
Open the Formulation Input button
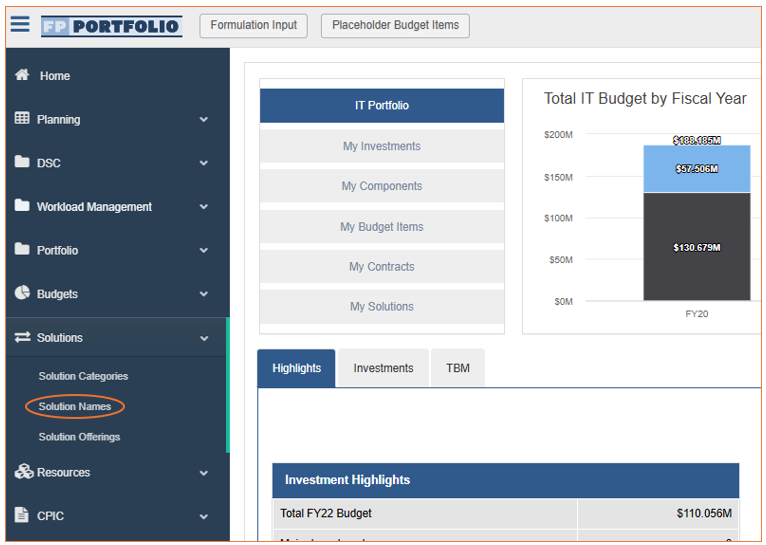254,25
